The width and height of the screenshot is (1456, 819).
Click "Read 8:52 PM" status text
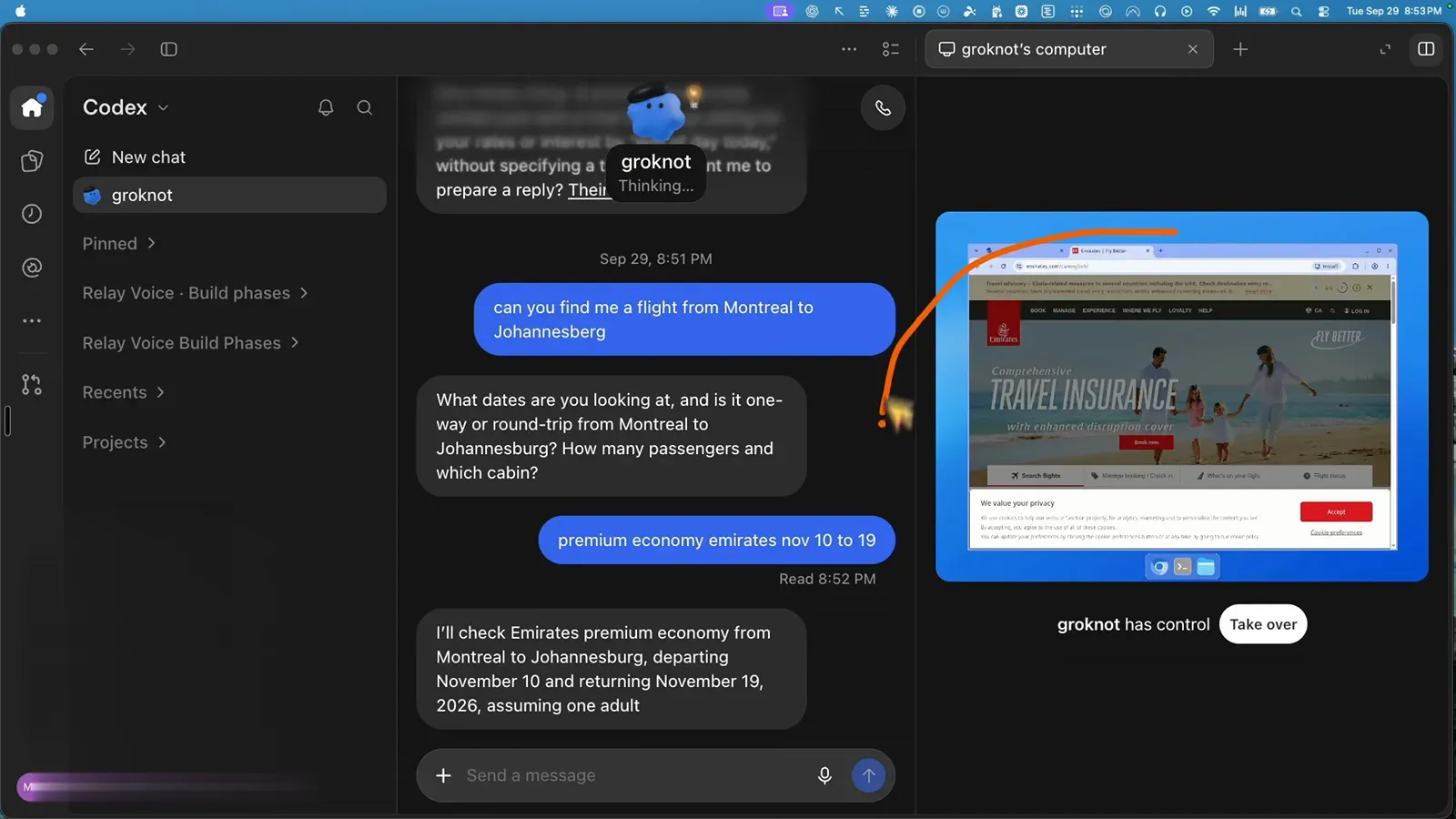click(827, 579)
